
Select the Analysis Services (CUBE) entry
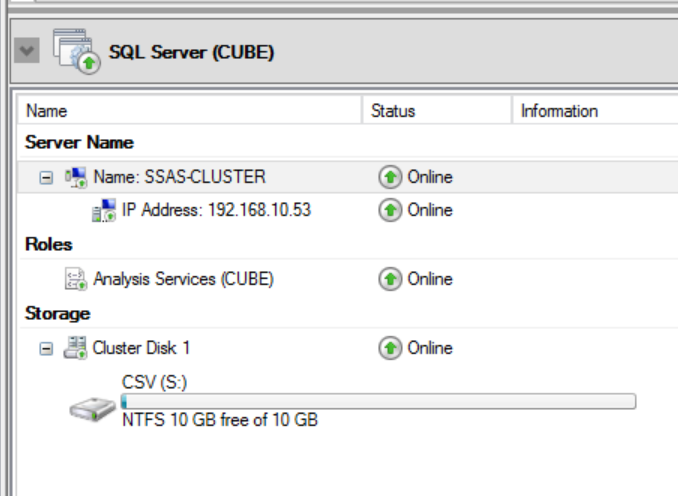coord(183,279)
